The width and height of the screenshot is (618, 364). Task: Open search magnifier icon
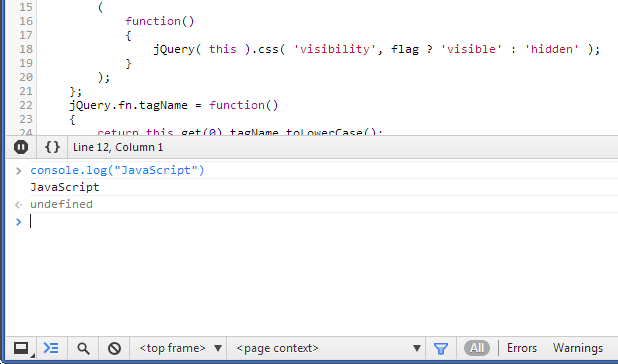tap(83, 349)
